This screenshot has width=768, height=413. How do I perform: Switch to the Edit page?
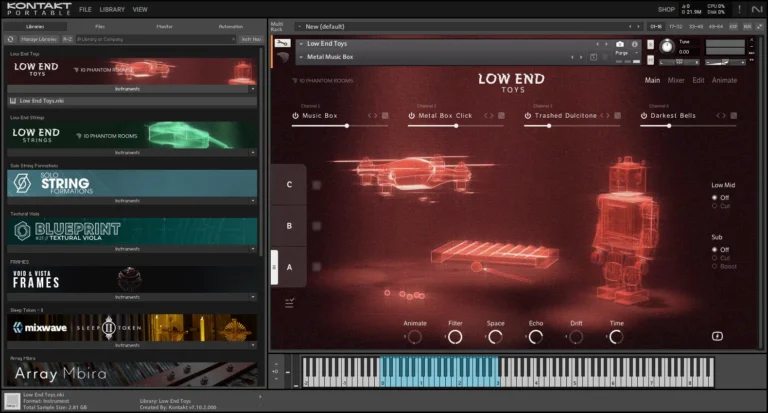pyautogui.click(x=698, y=80)
